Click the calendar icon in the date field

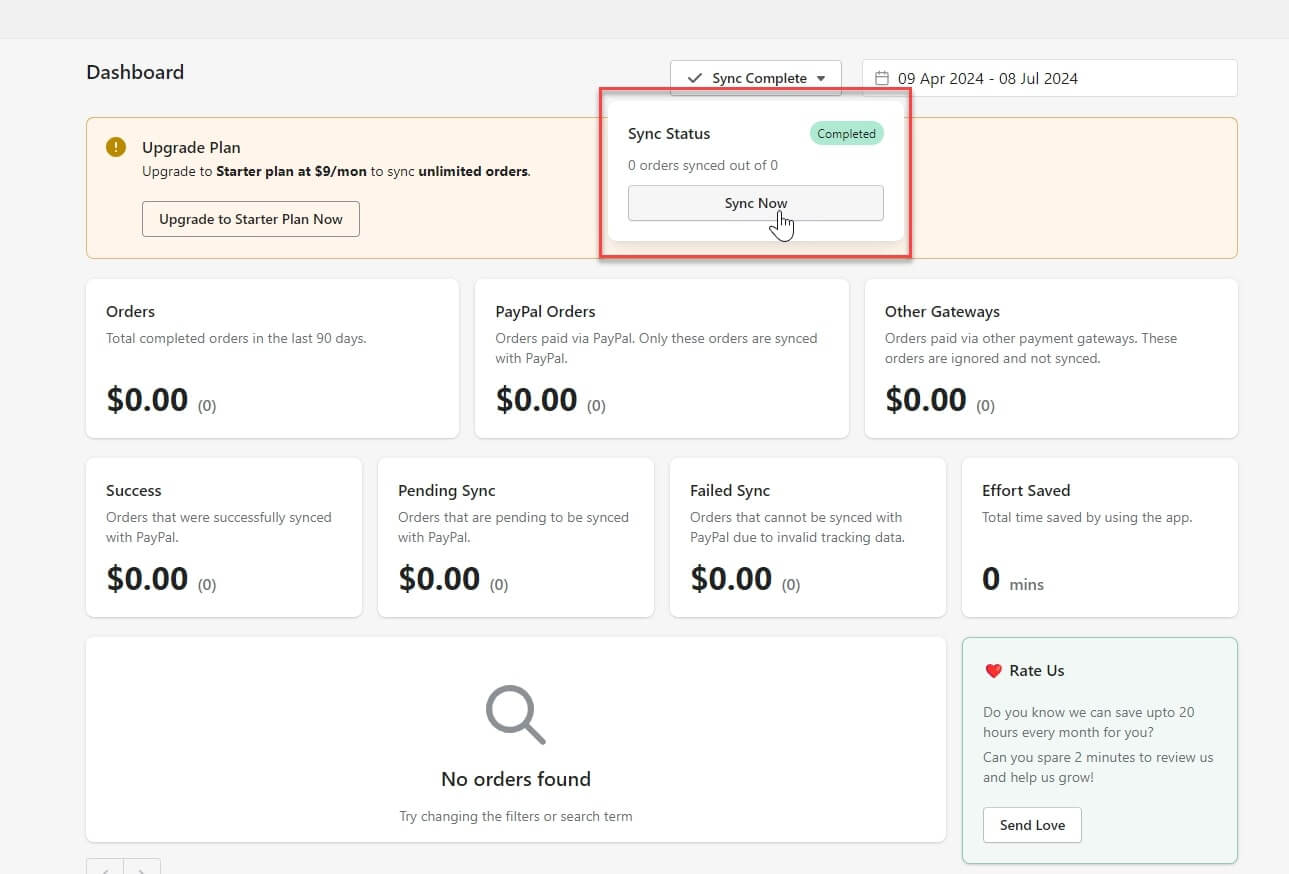coord(881,77)
